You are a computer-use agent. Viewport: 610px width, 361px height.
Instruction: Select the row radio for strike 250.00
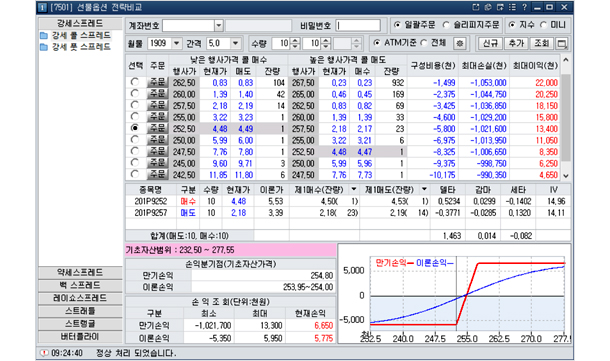click(135, 140)
